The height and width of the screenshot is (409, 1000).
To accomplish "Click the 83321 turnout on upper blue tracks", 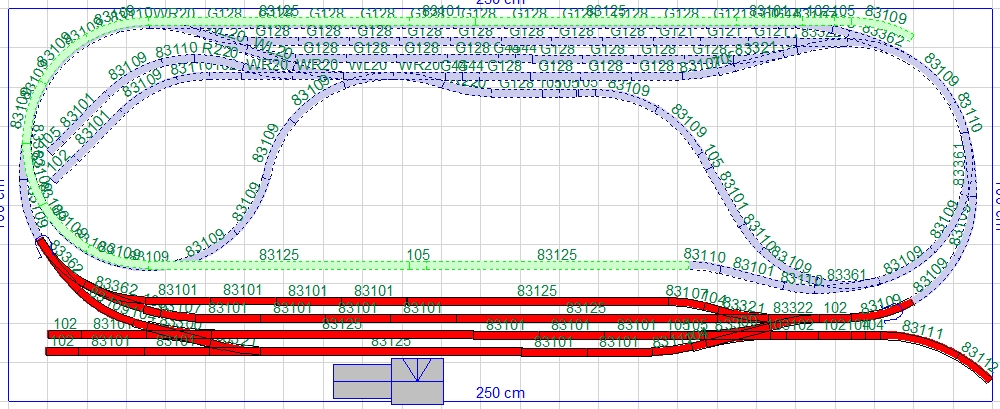I will tap(755, 49).
